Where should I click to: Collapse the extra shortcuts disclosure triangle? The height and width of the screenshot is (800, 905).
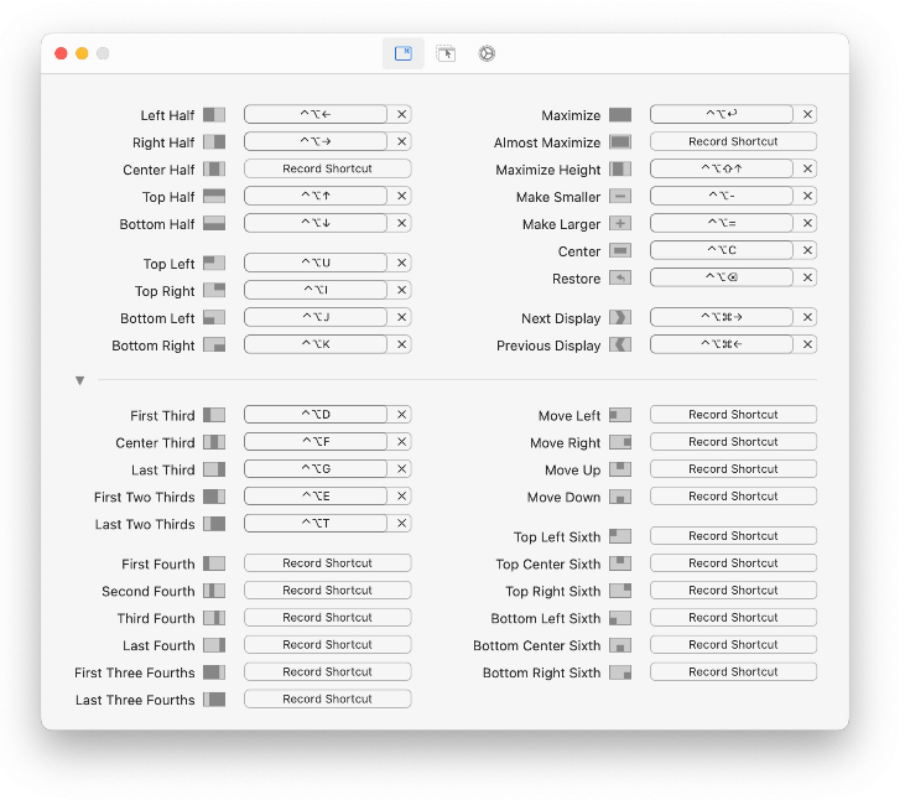pos(80,380)
